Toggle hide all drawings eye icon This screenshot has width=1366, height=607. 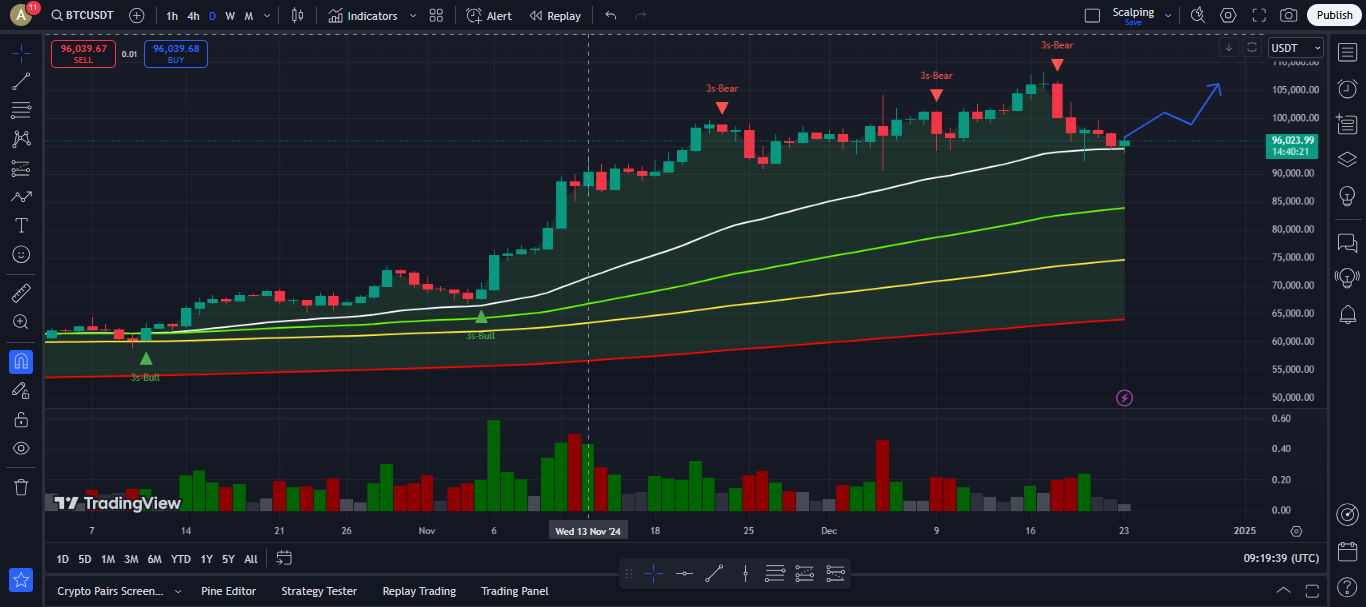point(21,448)
